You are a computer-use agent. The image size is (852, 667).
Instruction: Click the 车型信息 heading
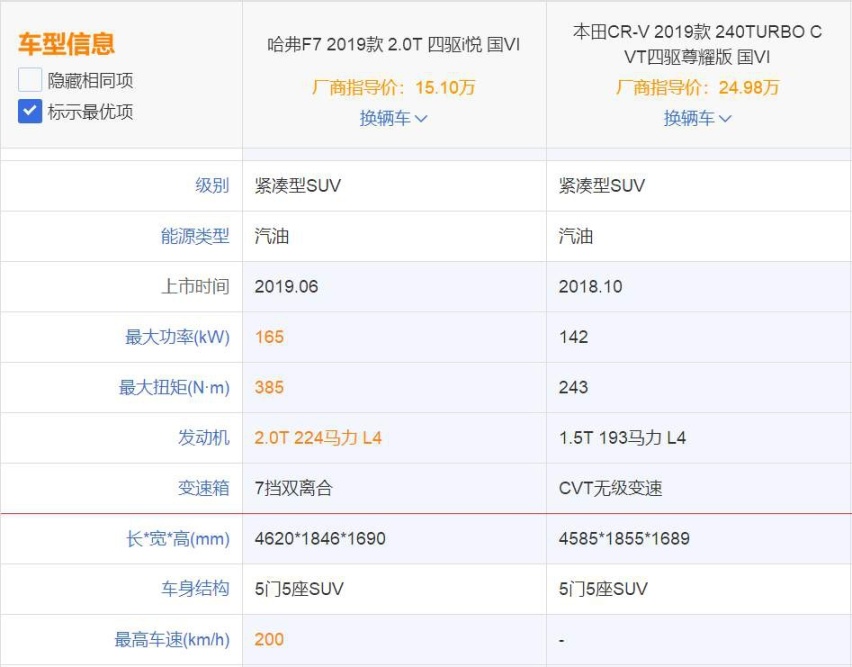click(66, 43)
